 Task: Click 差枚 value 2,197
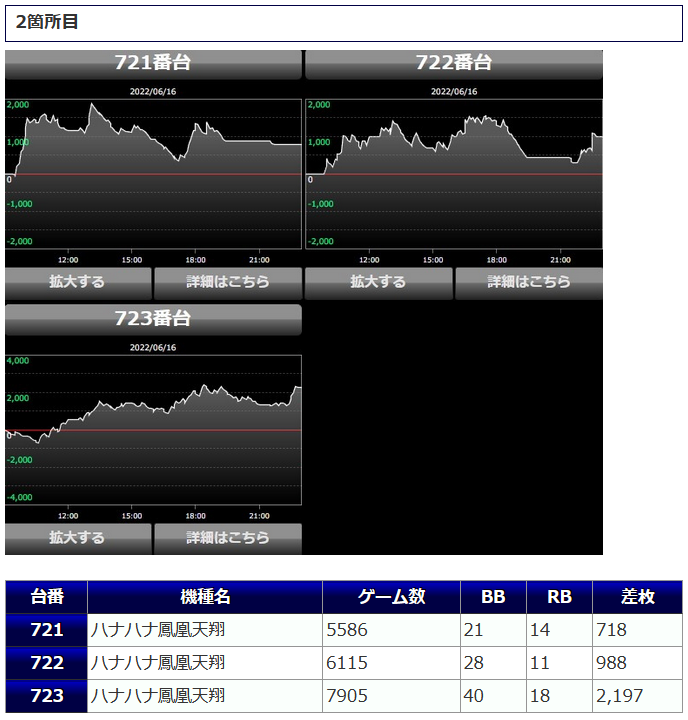(x=620, y=696)
